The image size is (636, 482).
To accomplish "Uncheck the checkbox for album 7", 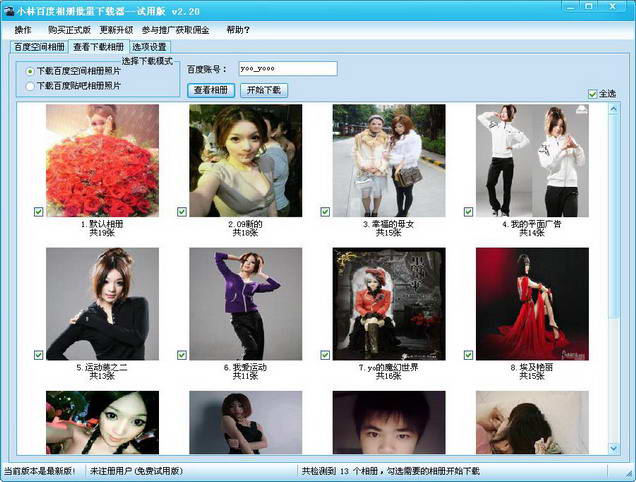I will 325,355.
